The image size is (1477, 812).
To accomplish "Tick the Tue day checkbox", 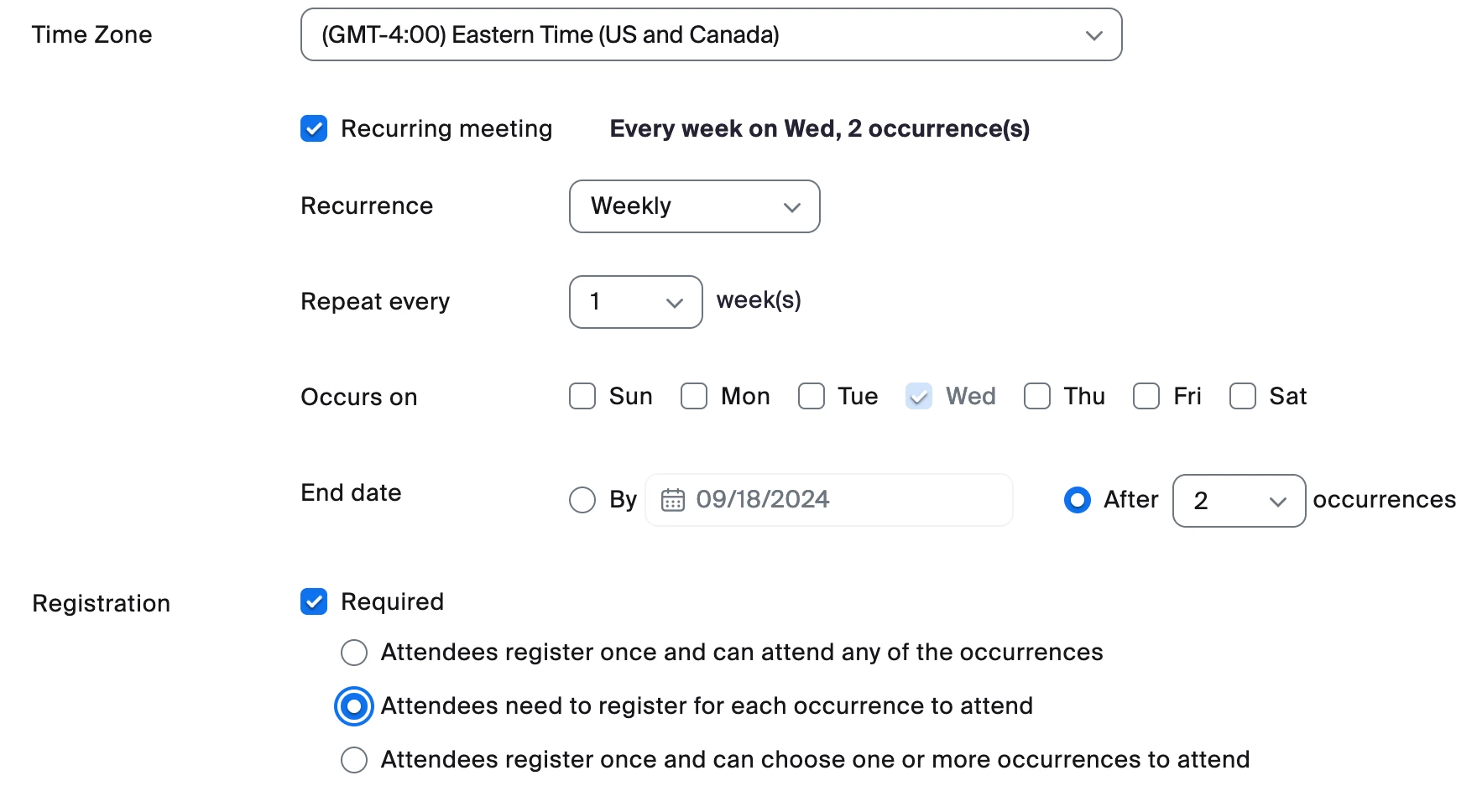I will tap(812, 396).
